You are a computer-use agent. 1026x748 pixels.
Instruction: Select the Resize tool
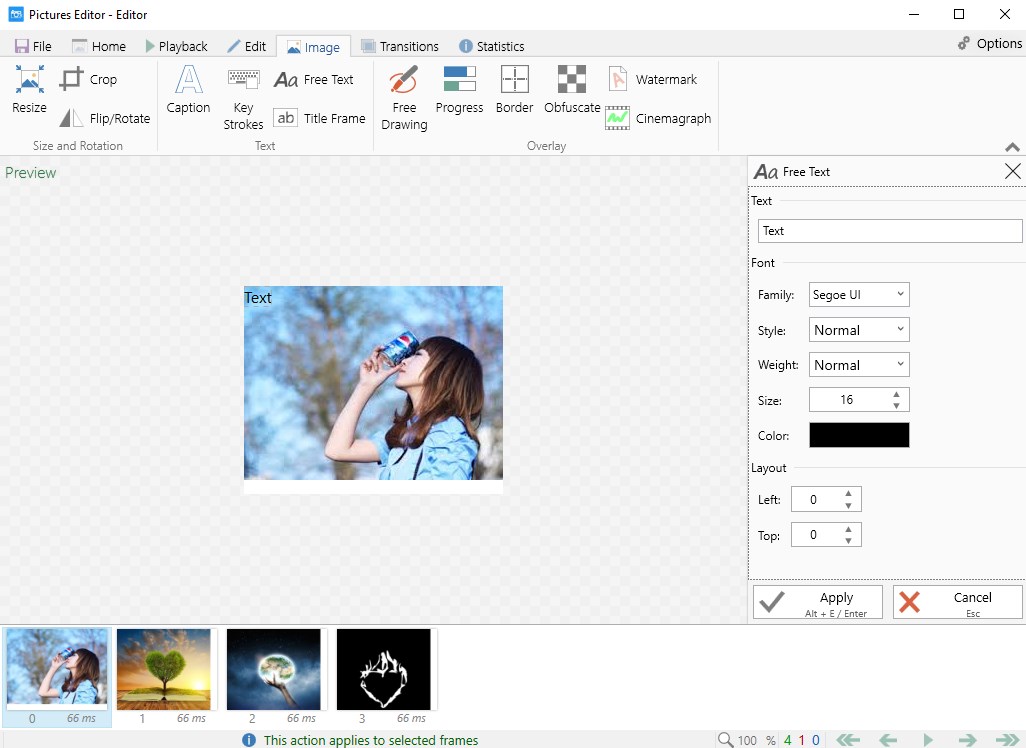point(29,90)
